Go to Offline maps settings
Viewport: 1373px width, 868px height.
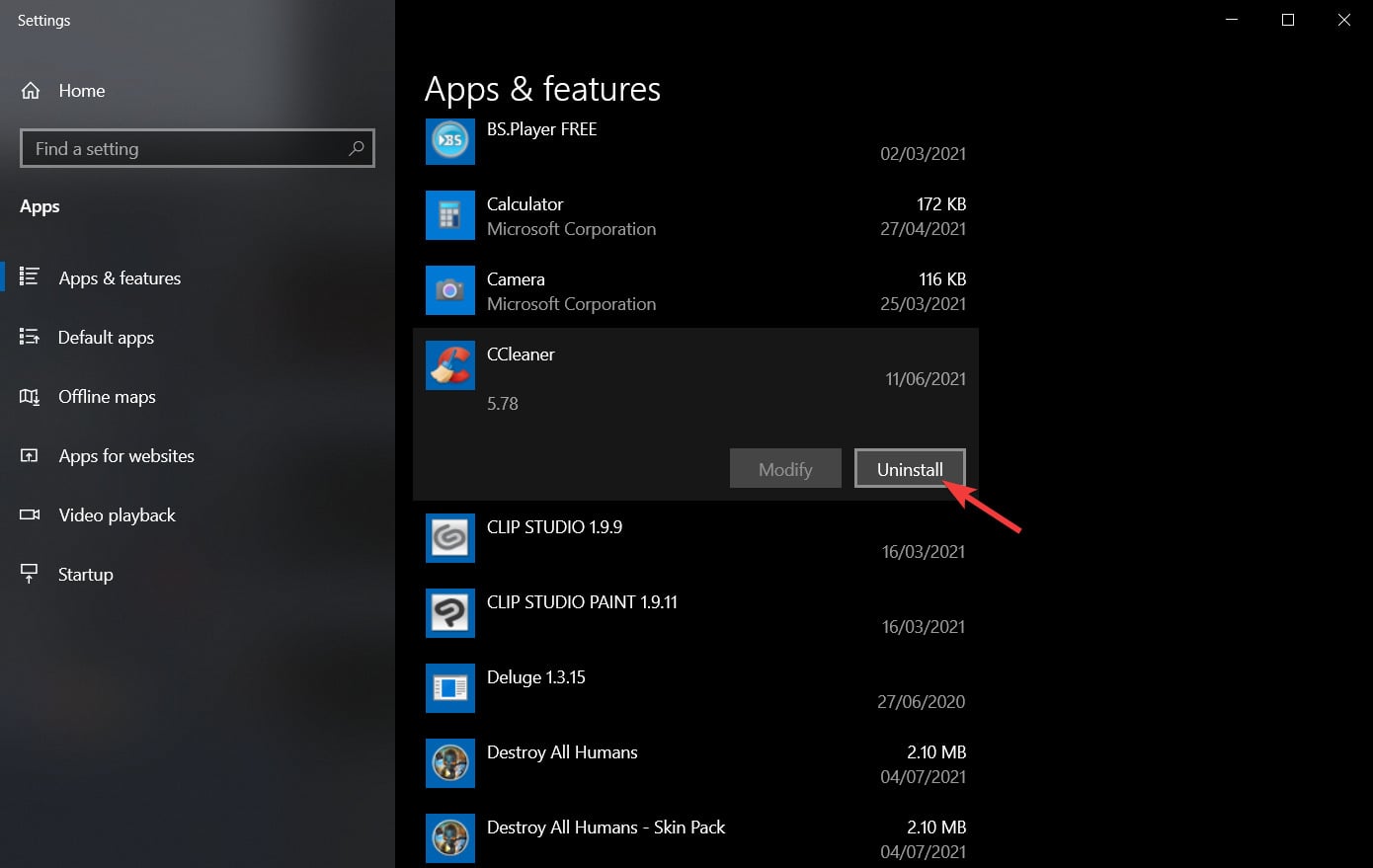[x=107, y=397]
